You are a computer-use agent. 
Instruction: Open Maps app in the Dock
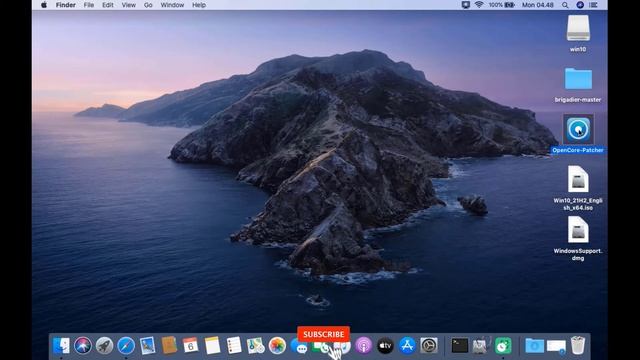256,346
